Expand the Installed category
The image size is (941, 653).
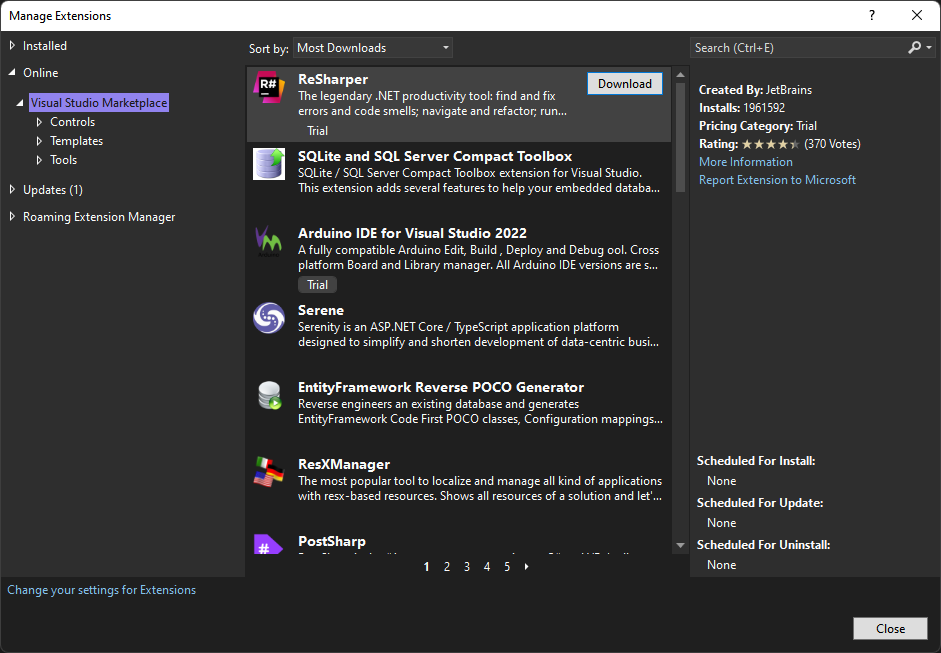point(13,46)
